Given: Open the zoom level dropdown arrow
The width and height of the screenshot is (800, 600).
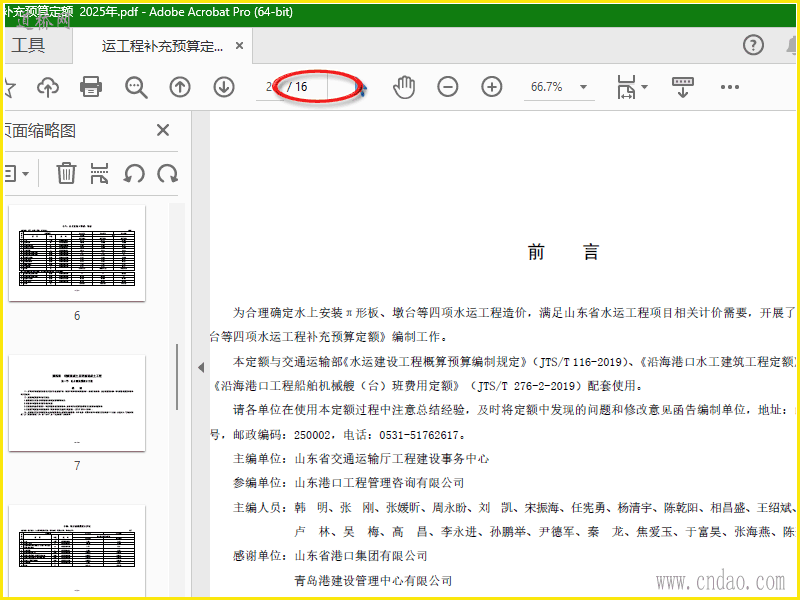Looking at the screenshot, I should pyautogui.click(x=583, y=87).
